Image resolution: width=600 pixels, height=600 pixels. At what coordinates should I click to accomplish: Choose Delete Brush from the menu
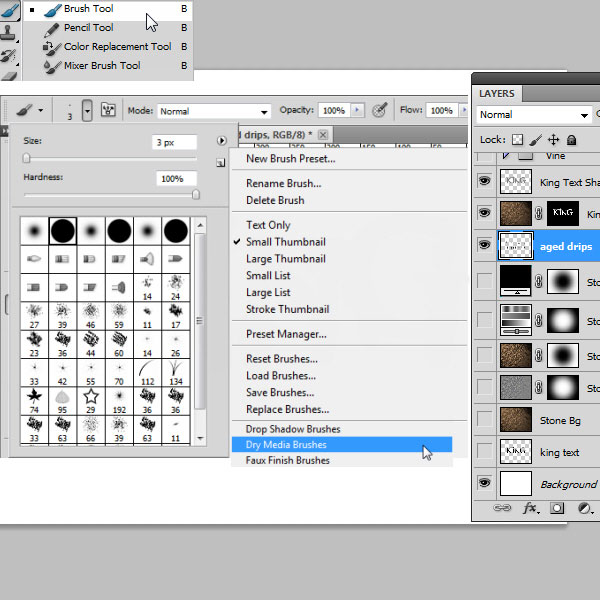[275, 201]
